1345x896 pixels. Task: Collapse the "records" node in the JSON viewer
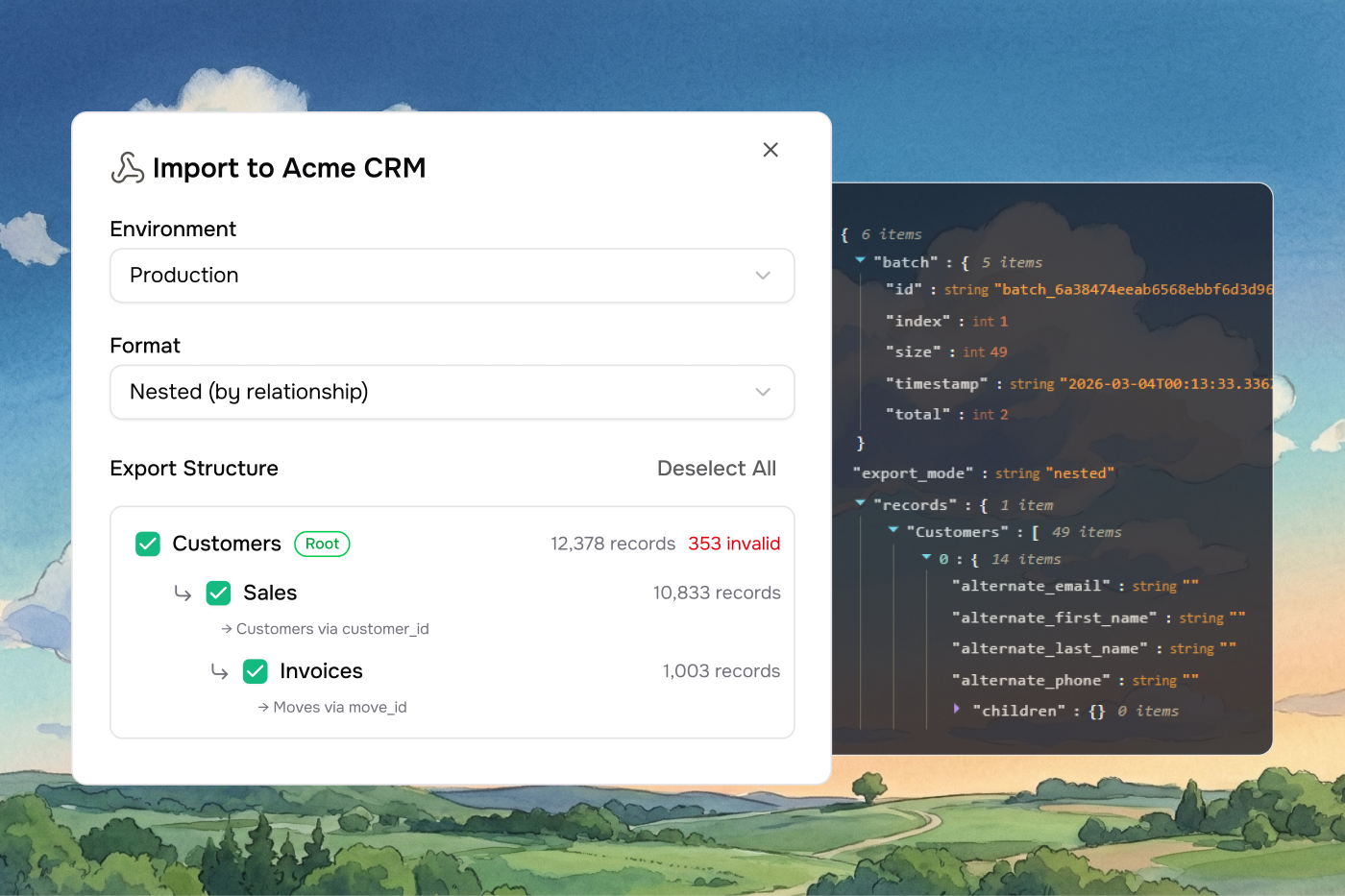click(x=860, y=503)
